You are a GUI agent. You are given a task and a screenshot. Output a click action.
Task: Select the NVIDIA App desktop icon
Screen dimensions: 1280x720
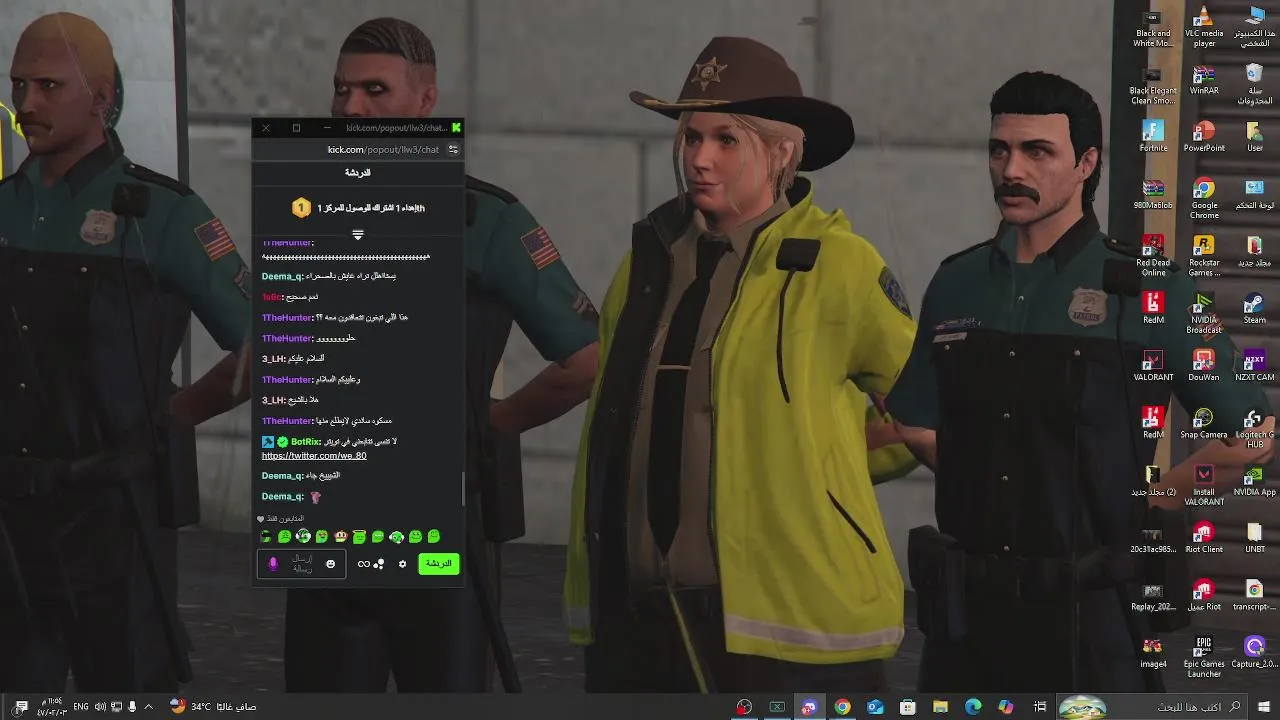pos(1254,481)
